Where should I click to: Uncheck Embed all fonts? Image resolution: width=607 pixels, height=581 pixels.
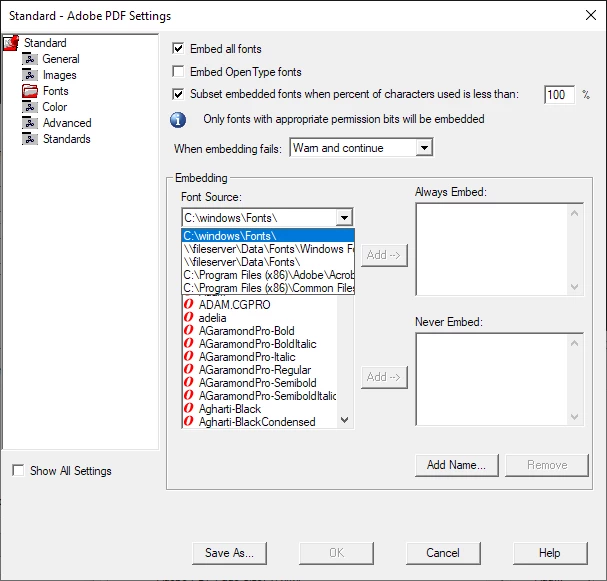(x=178, y=49)
